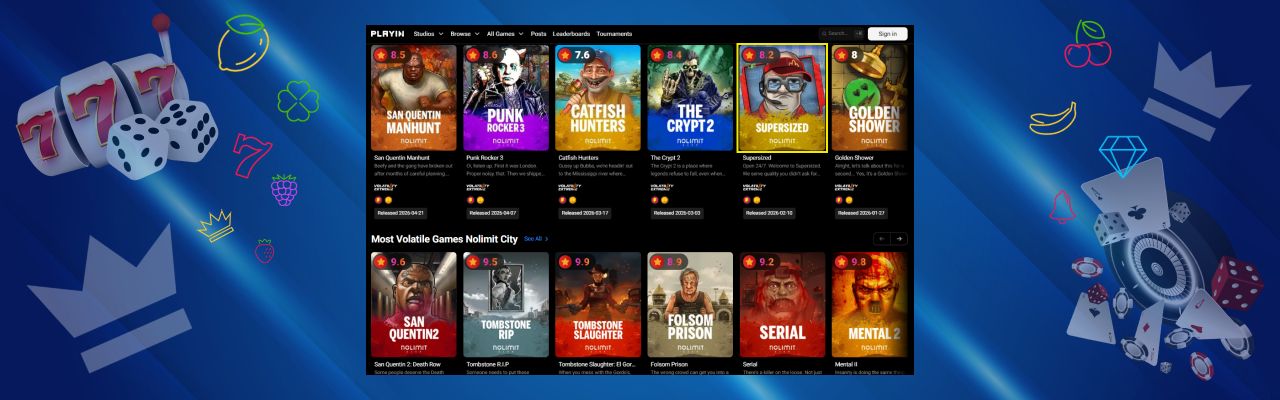The width and height of the screenshot is (1280, 400).
Task: Go to the Posts page
Action: click(538, 33)
